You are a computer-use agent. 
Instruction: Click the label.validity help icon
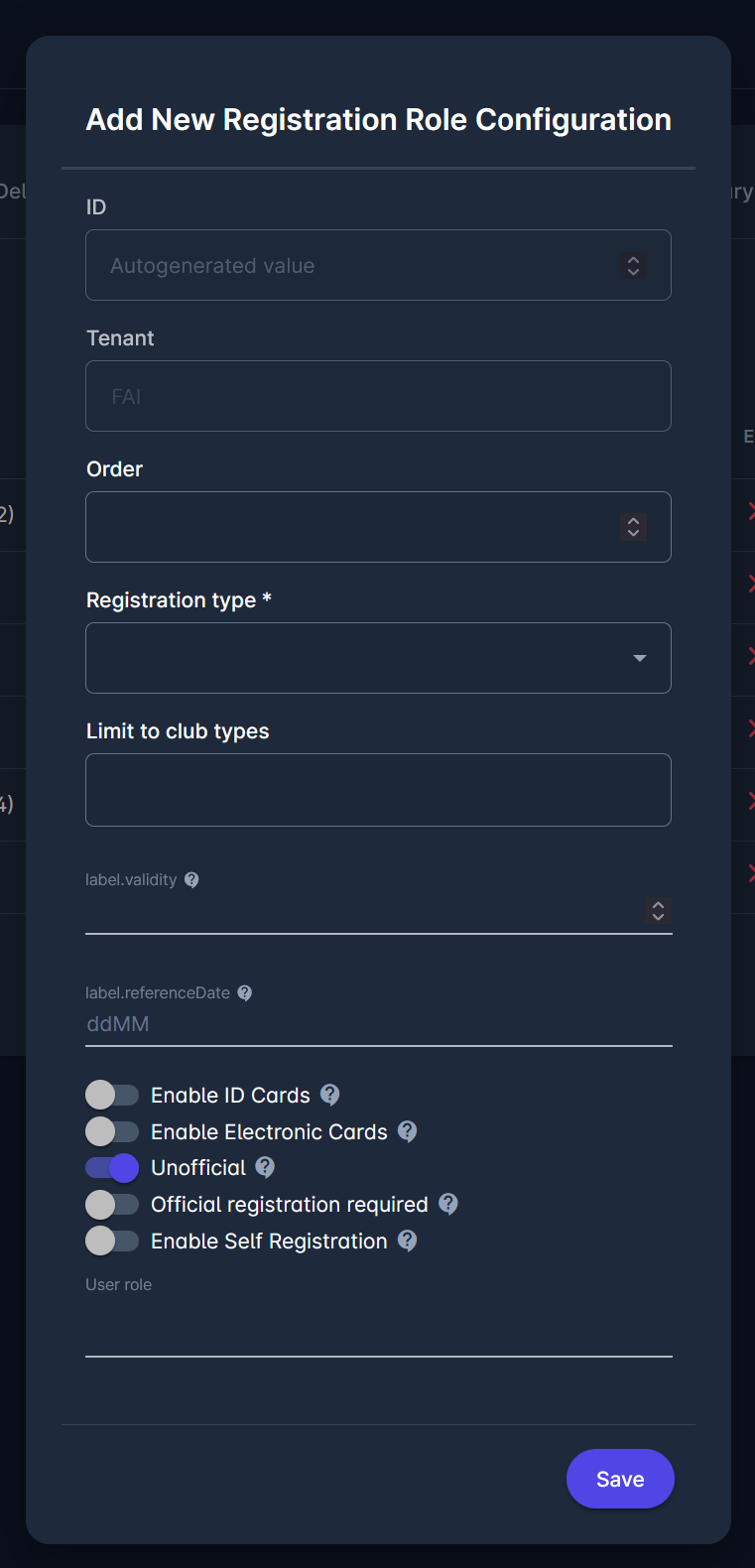click(191, 879)
